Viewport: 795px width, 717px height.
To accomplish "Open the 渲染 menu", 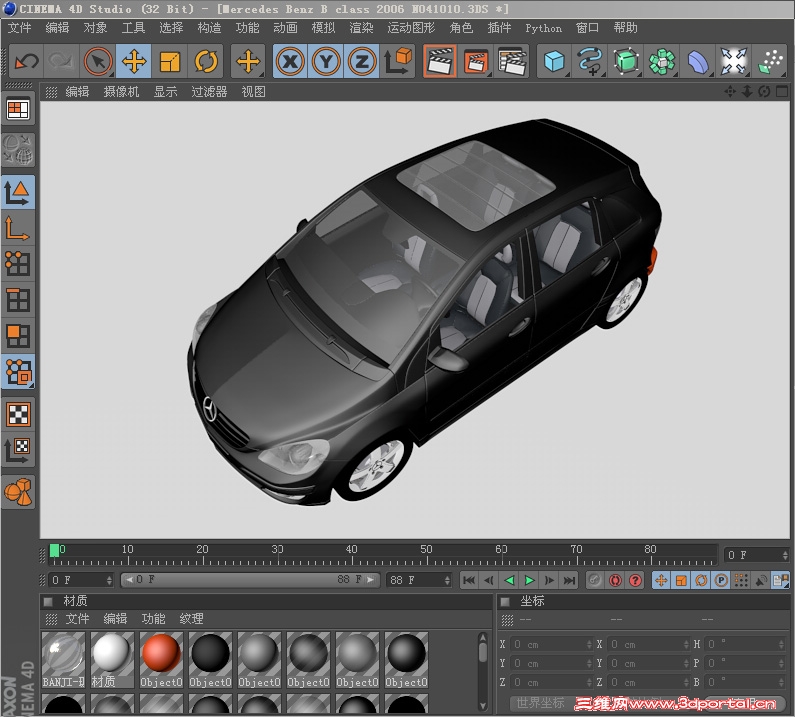I will (x=361, y=28).
